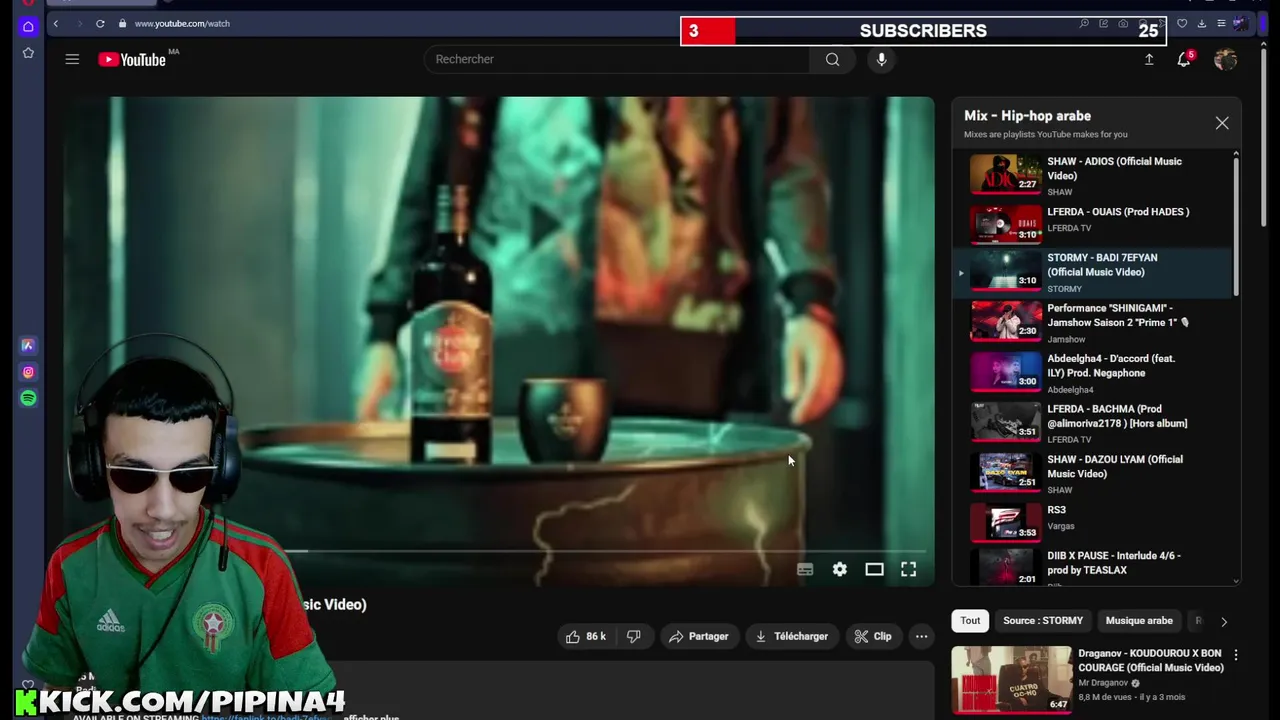Screen dimensions: 1280x720
Task: Switch the player to theater mode
Action: pyautogui.click(x=874, y=569)
